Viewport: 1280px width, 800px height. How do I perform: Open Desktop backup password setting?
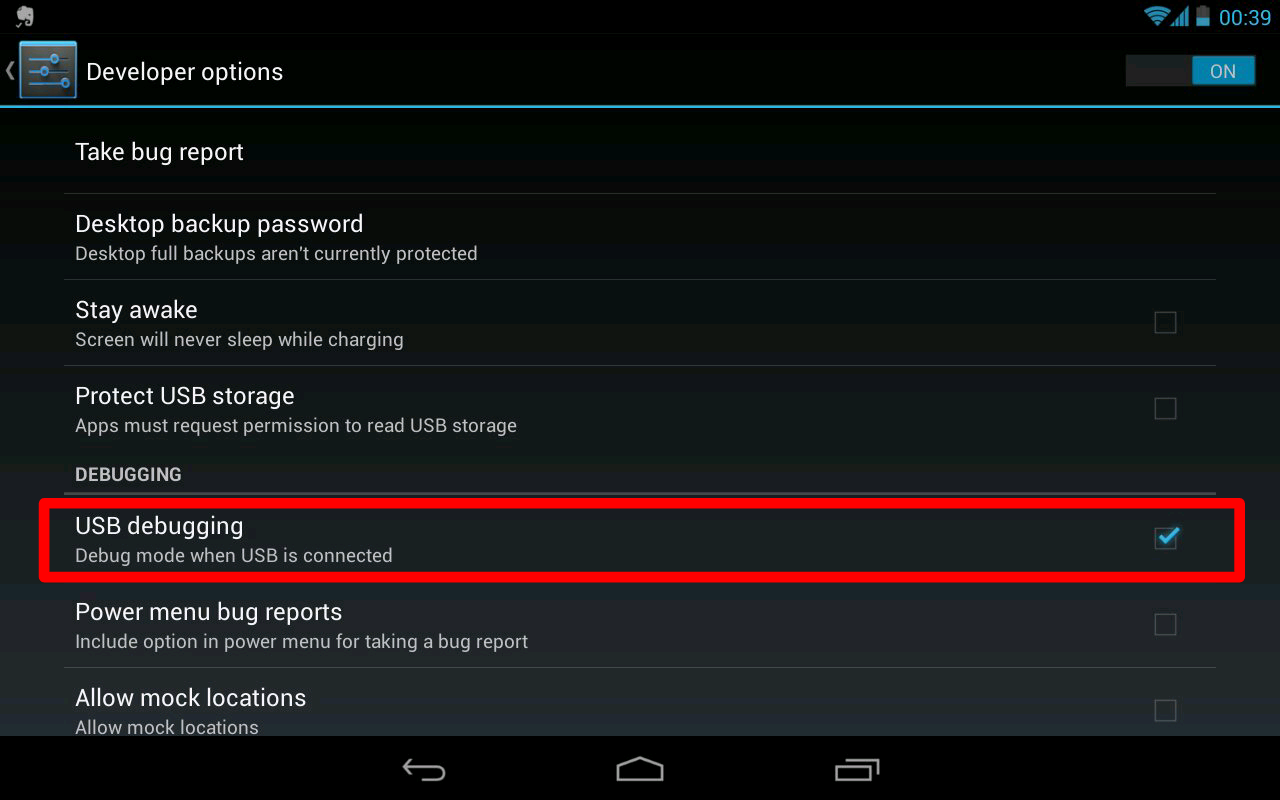(x=640, y=237)
